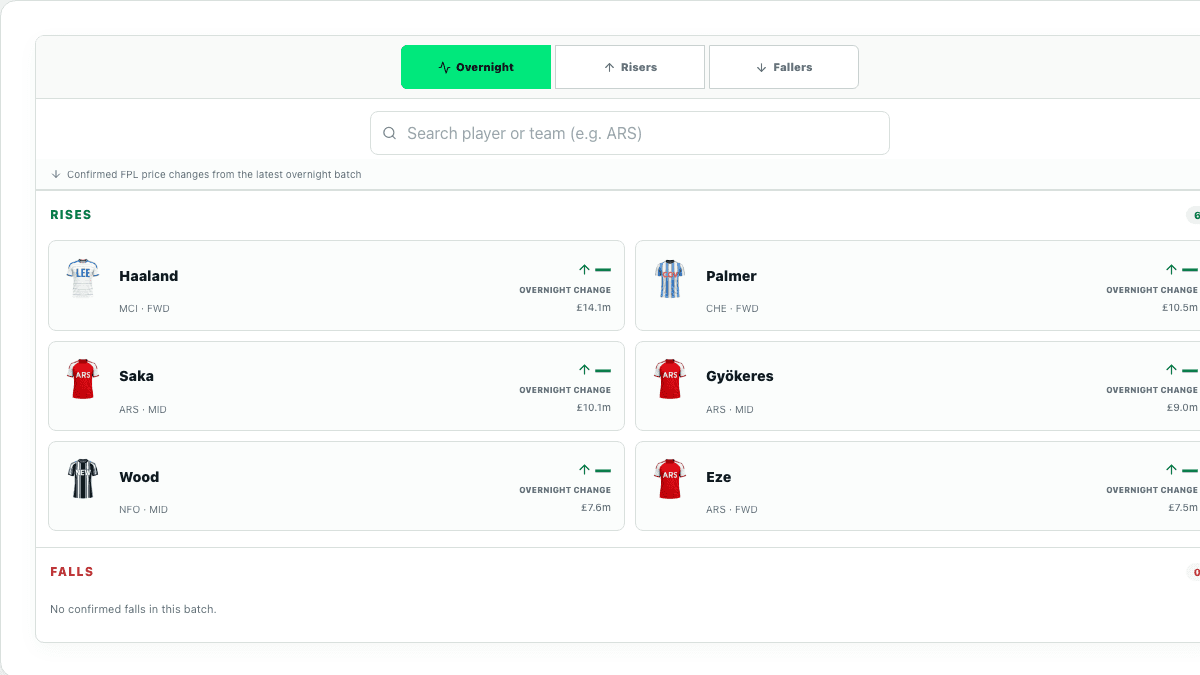Click the rise arrow on the Eze card
This screenshot has height=675, width=1200.
(1171, 470)
